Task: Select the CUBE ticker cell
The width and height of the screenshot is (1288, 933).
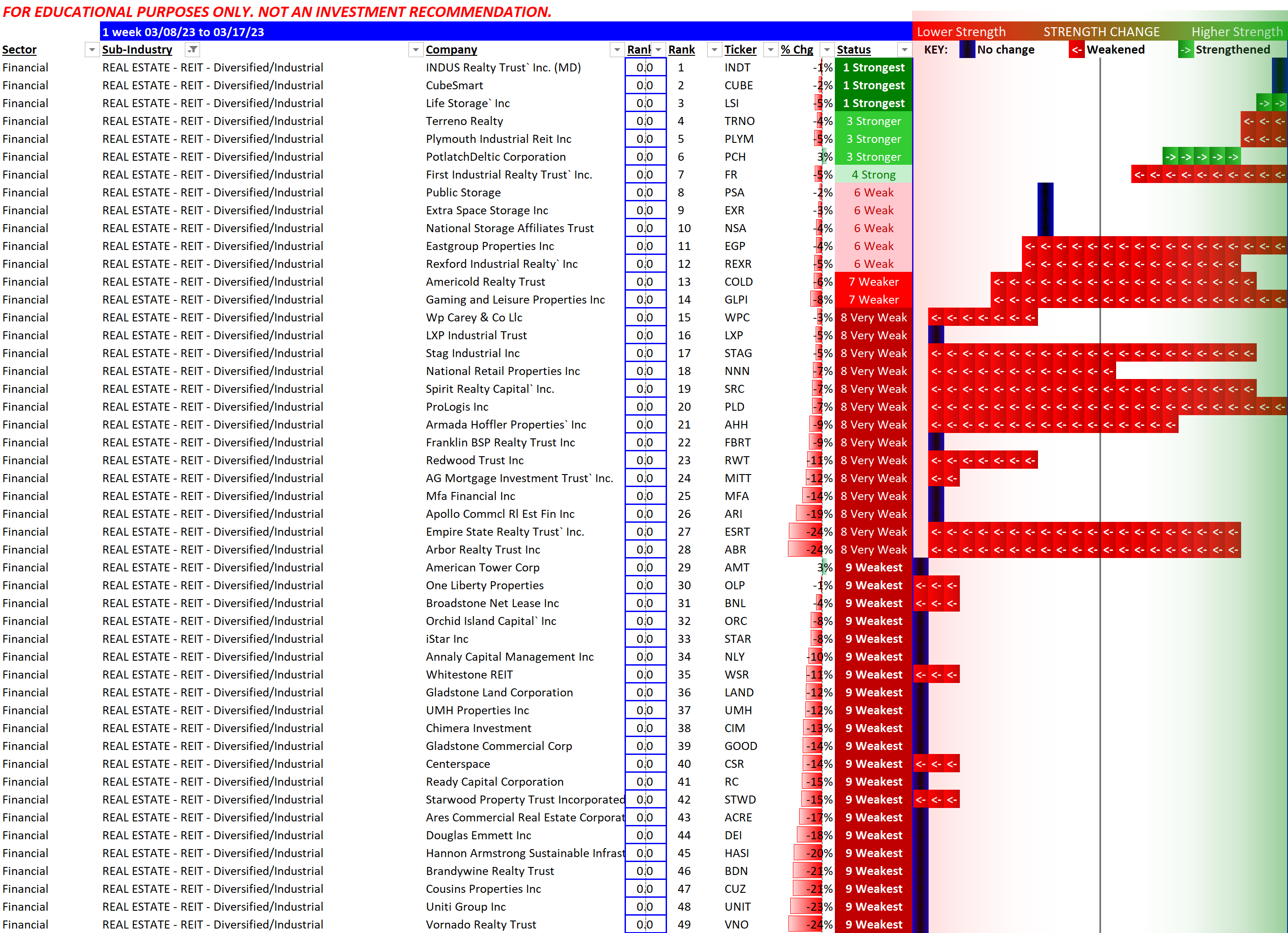Action: click(738, 85)
